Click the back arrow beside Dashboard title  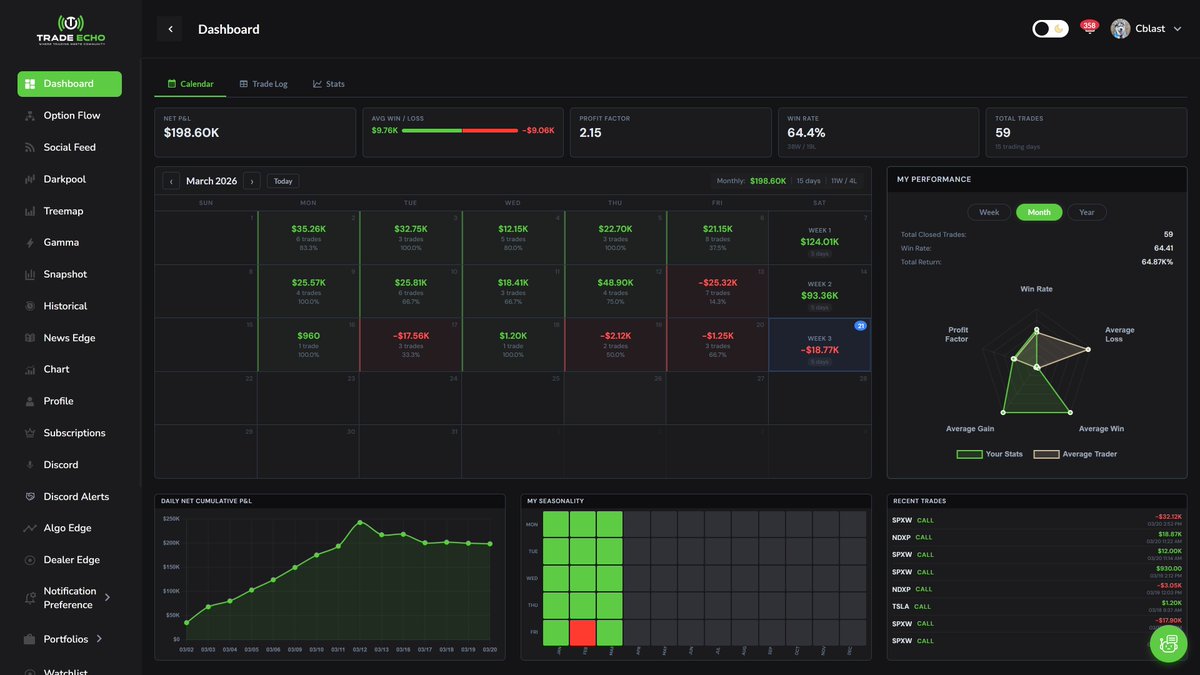pyautogui.click(x=170, y=30)
